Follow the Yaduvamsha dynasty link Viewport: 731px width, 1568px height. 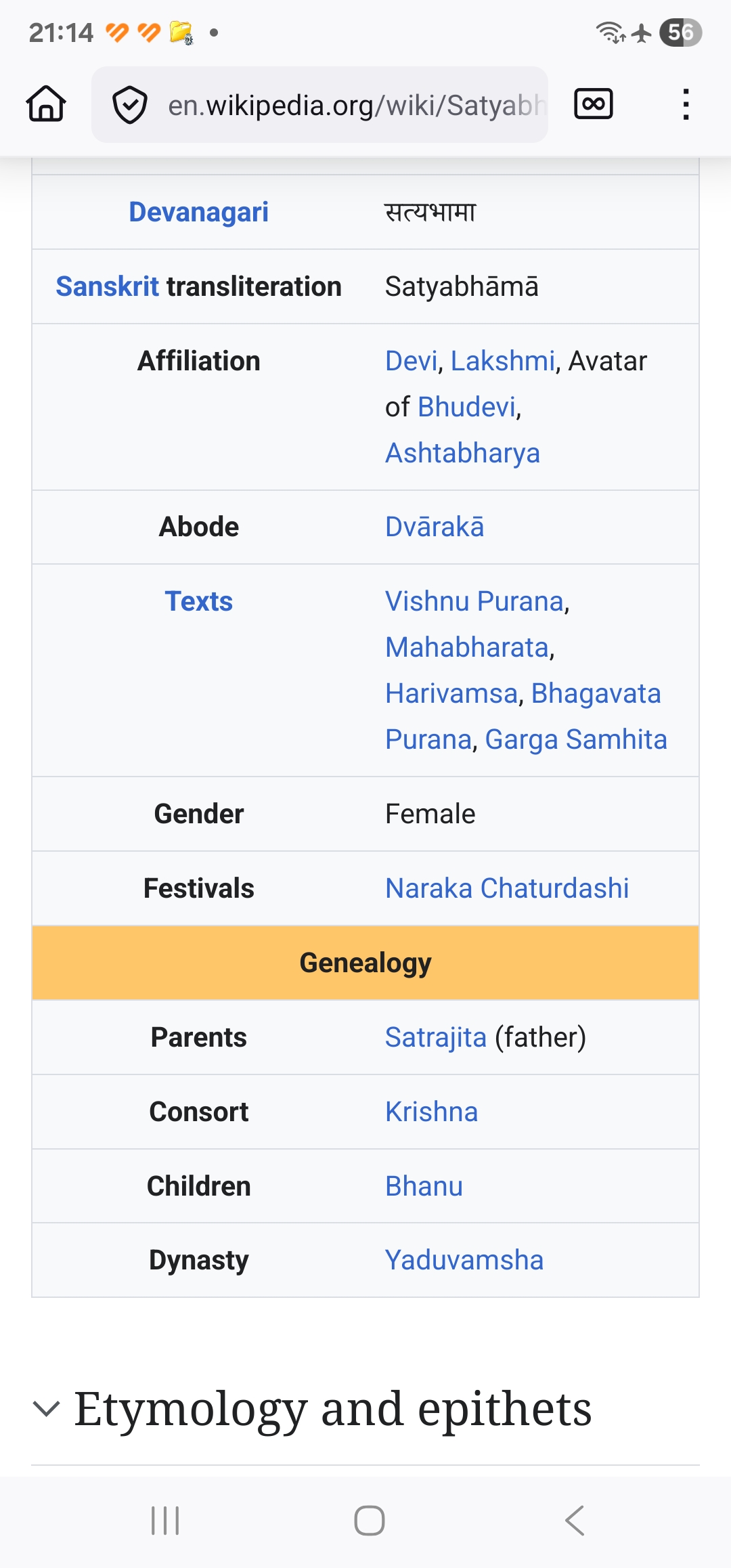tap(464, 1260)
